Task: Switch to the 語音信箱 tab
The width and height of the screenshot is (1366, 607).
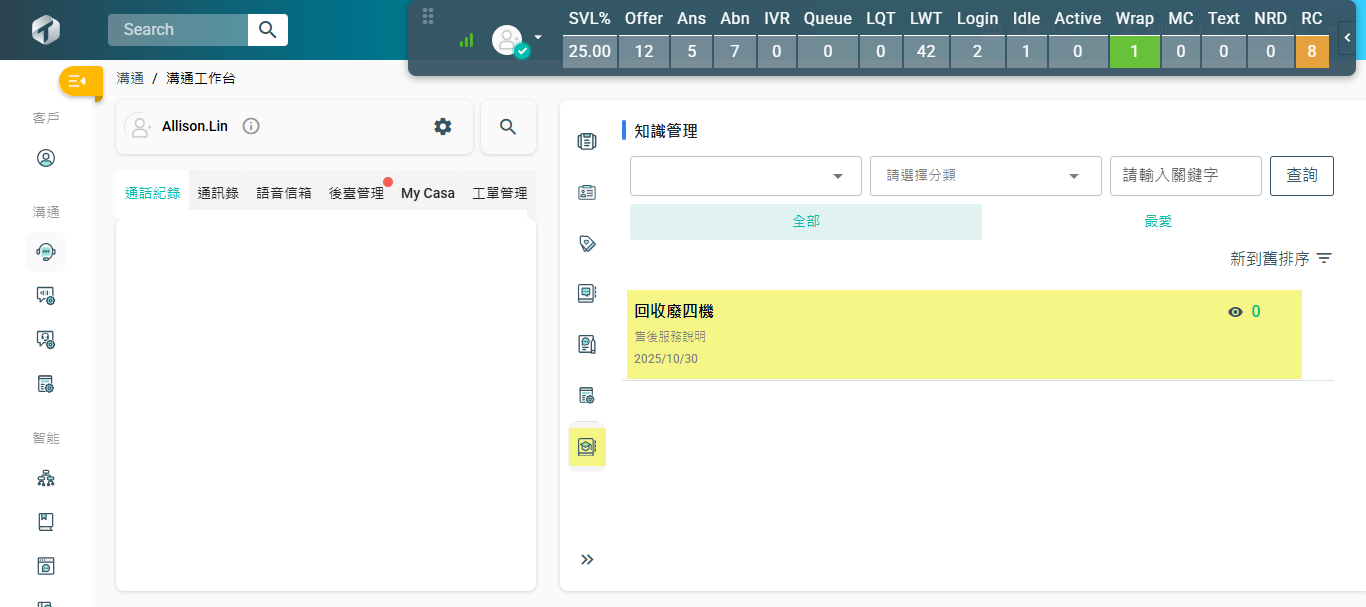Action: [284, 193]
